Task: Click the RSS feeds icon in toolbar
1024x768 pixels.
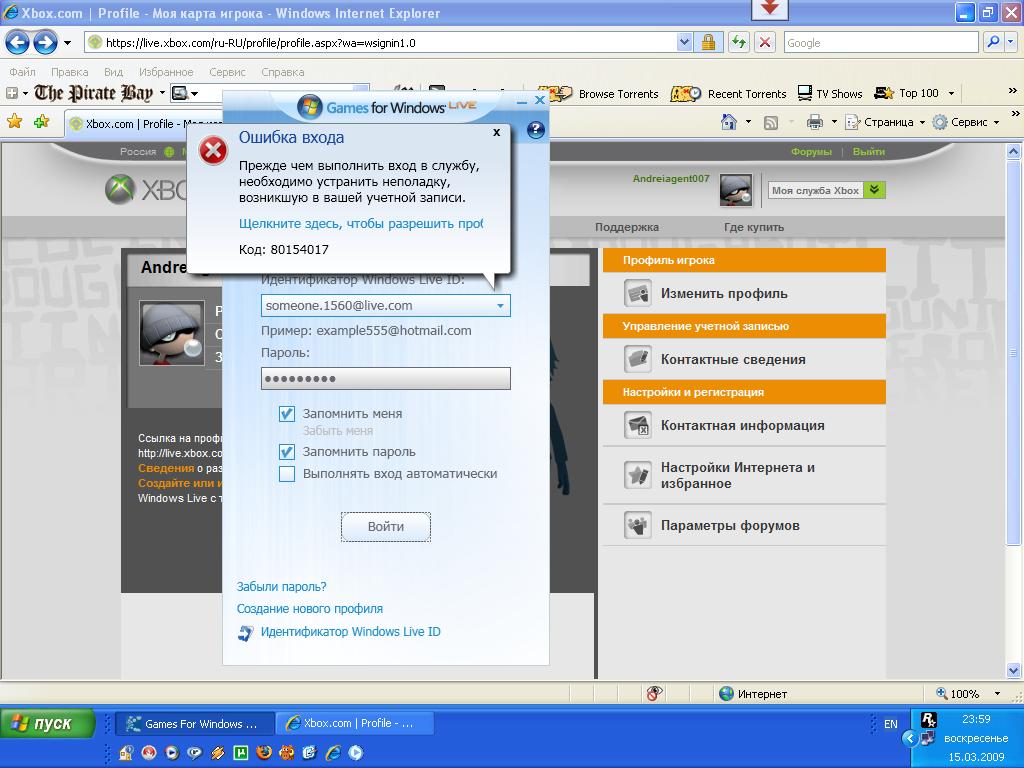Action: [771, 123]
